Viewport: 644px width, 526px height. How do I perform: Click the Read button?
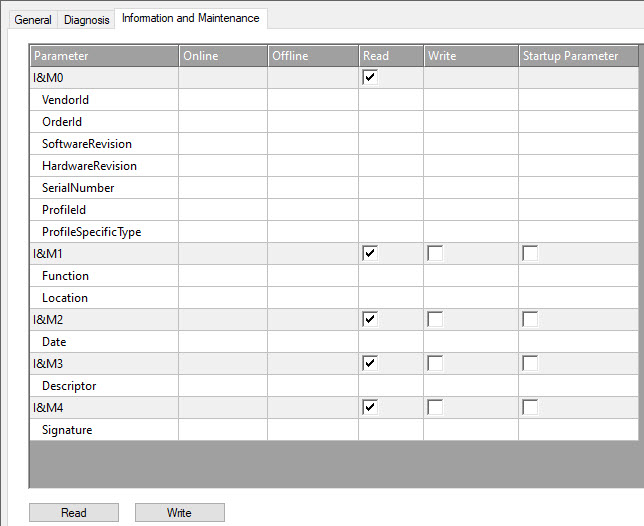click(74, 512)
